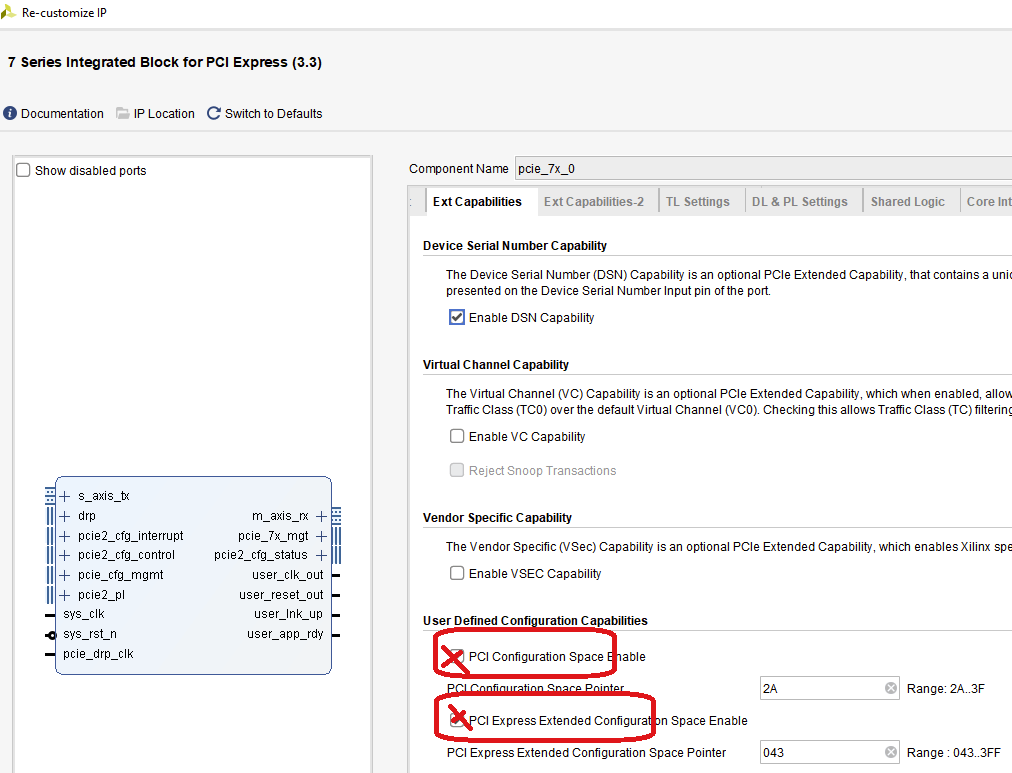Viewport: 1012px width, 773px height.
Task: Select the sys_clk port label
Action: pyautogui.click(x=84, y=614)
